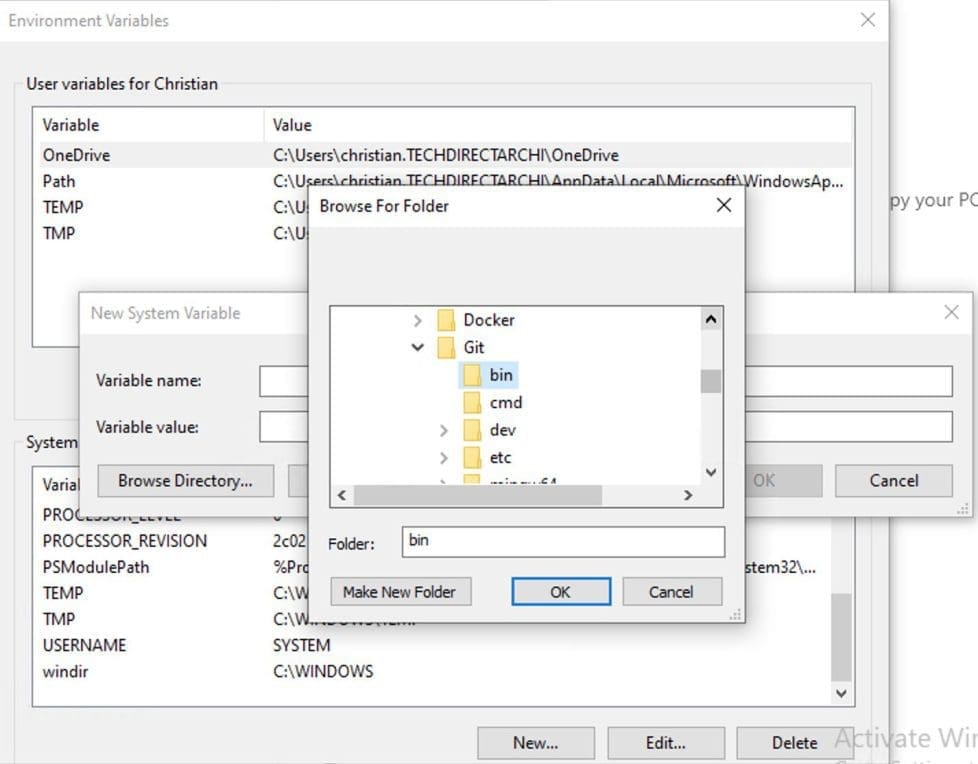Click the Browse Directory button
This screenshot has width=978, height=764.
click(x=185, y=481)
